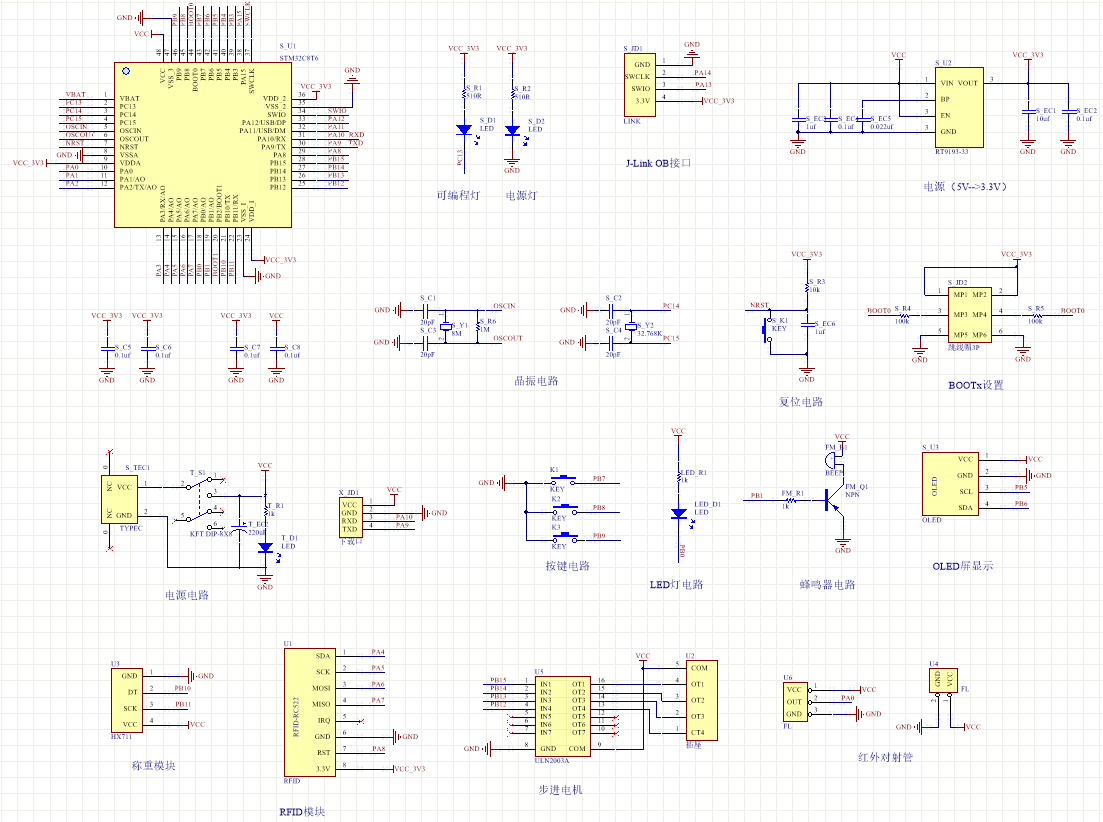
Task: Select the S_Y2 32.768K crystal
Action: tap(632, 326)
